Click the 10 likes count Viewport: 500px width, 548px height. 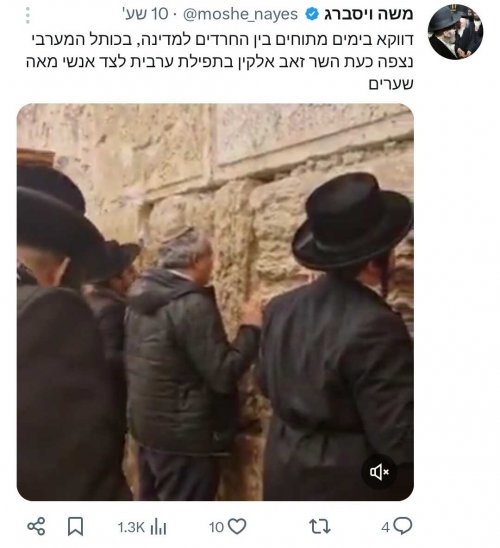pyautogui.click(x=216, y=527)
